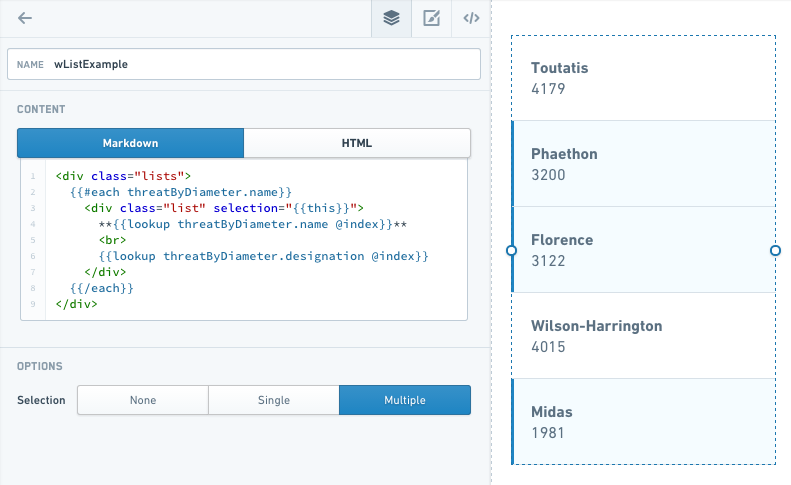Viewport: 791px width, 485px height.
Task: Click the last </div> code line
Action: coord(76,304)
